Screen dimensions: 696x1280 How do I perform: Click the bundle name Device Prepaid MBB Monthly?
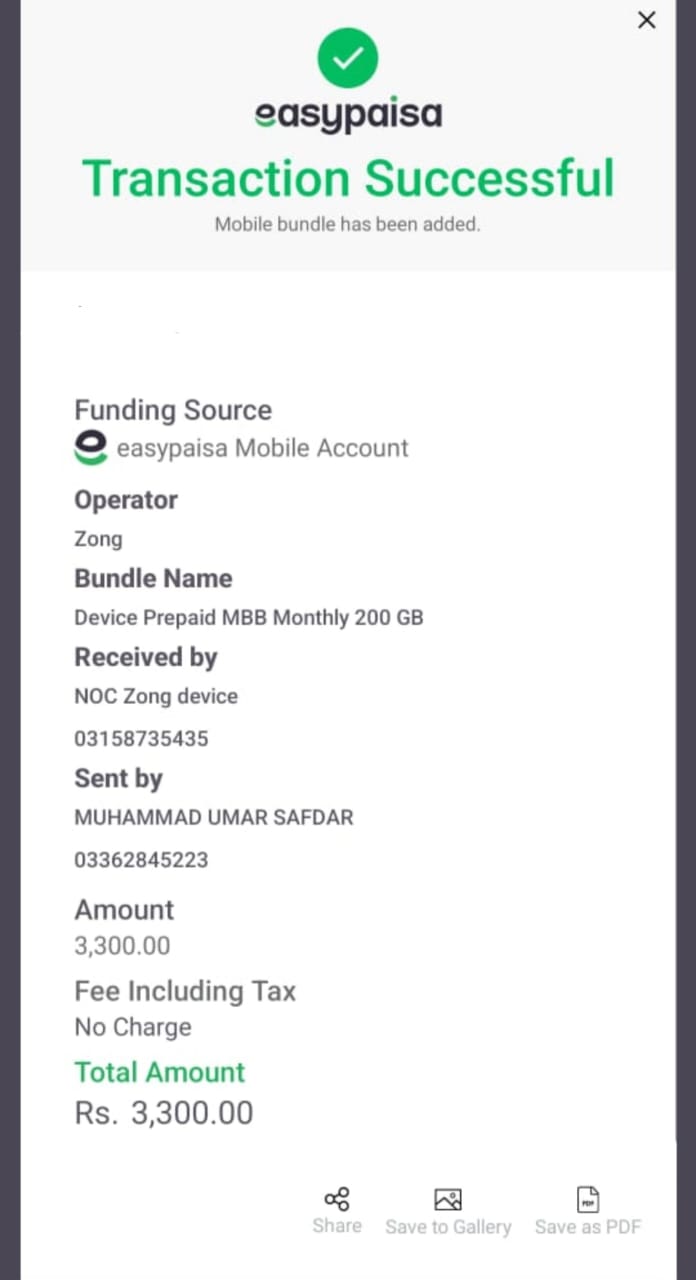tap(249, 617)
